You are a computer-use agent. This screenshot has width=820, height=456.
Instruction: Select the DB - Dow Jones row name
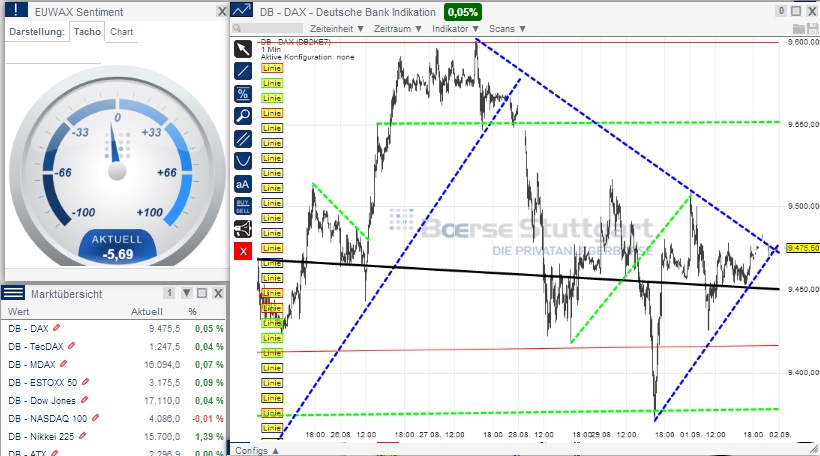tap(42, 401)
